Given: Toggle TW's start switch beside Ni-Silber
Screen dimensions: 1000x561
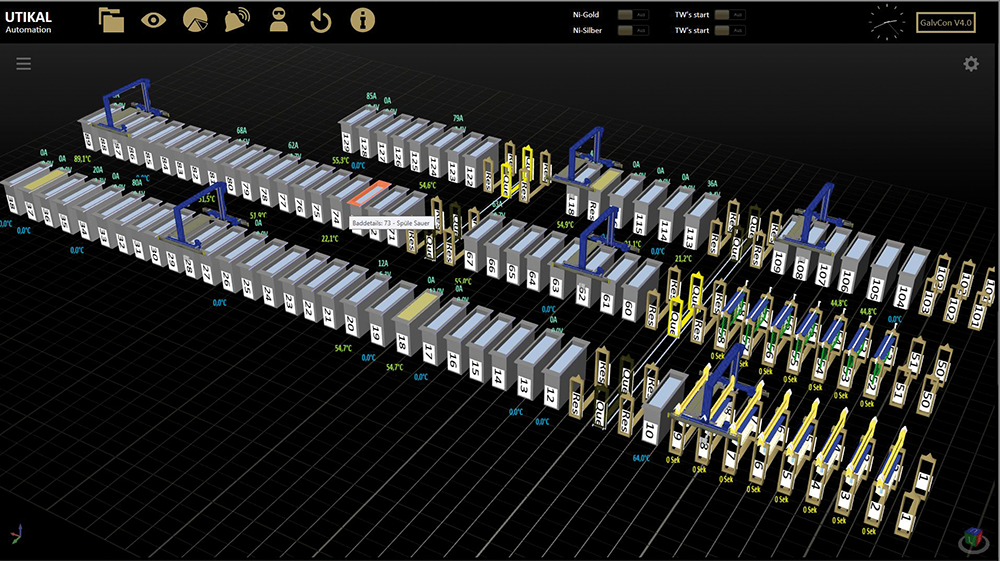Looking at the screenshot, I should click(731, 31).
